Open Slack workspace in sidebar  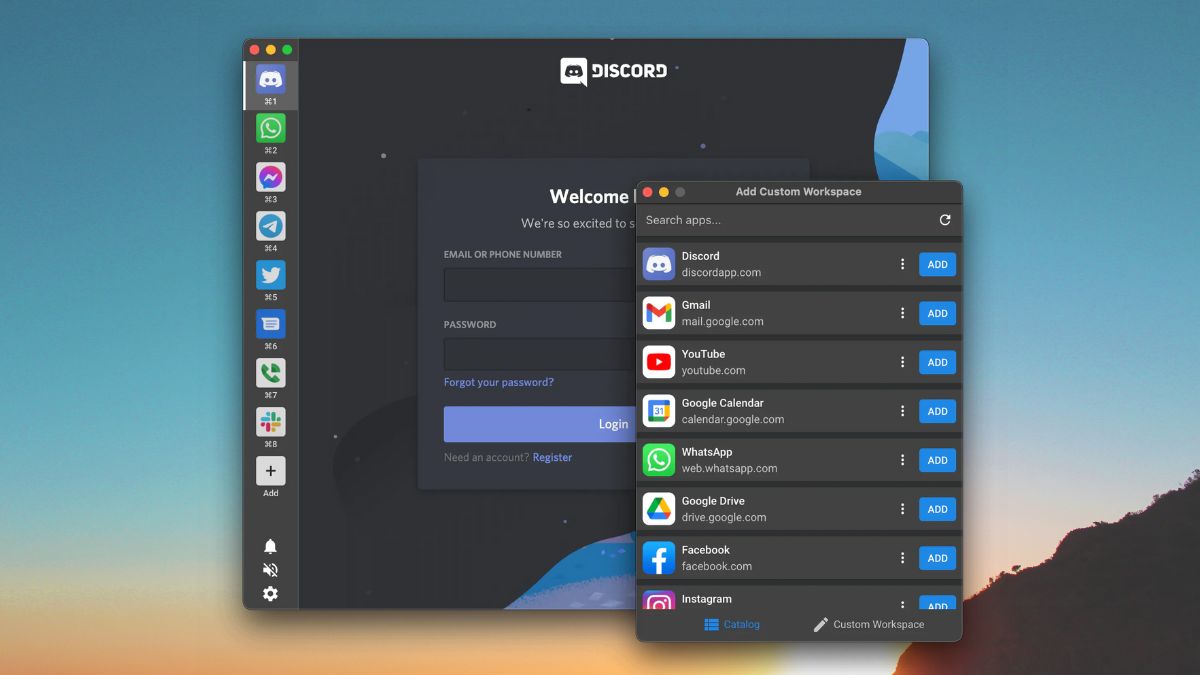click(x=270, y=422)
